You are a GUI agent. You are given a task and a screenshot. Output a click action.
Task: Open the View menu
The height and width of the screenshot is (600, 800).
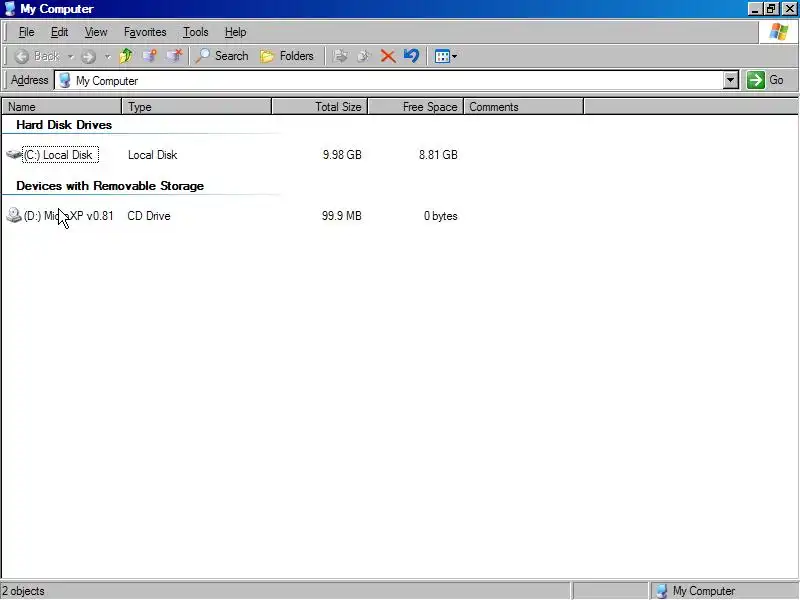(96, 32)
